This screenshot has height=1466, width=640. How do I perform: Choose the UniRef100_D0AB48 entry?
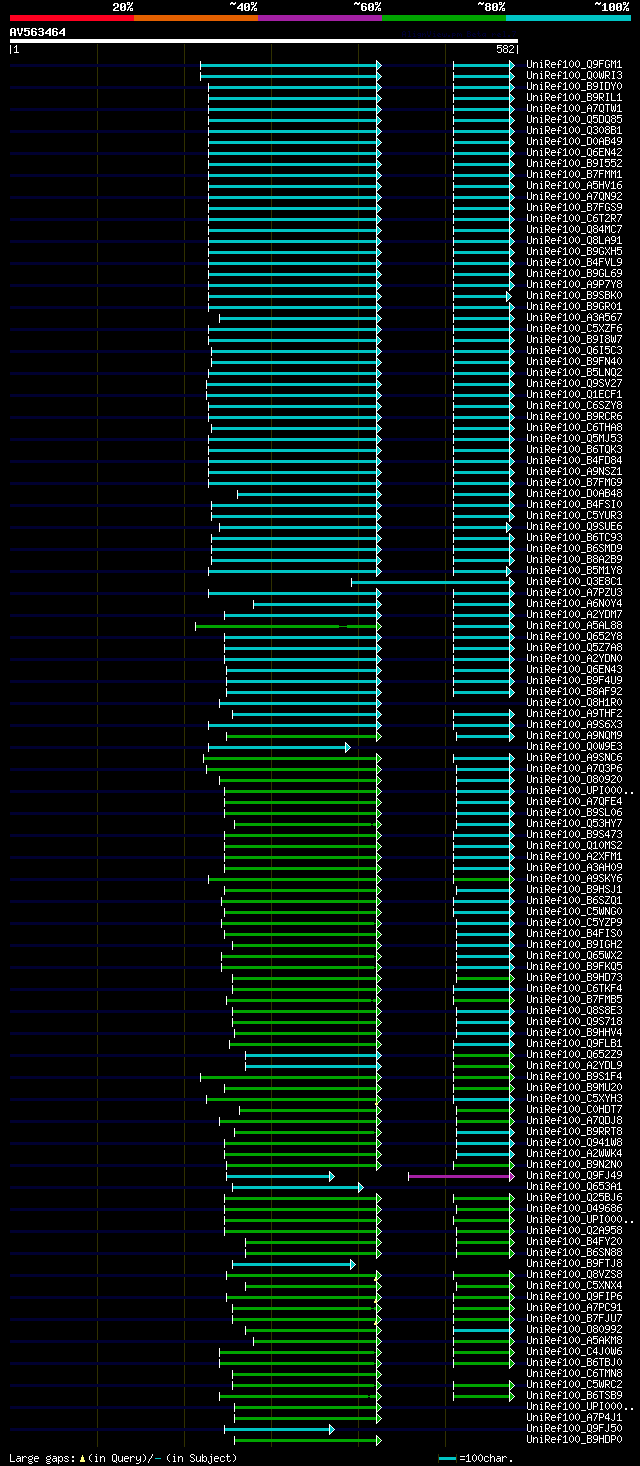pyautogui.click(x=574, y=494)
